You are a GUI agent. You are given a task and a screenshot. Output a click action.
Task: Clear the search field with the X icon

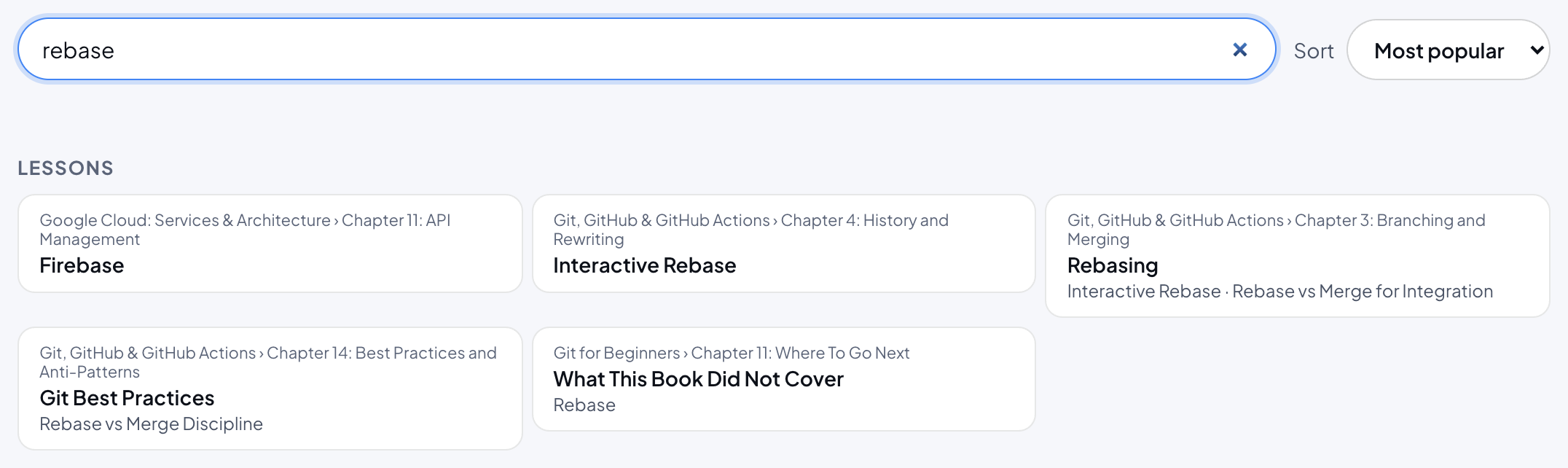(x=1239, y=50)
